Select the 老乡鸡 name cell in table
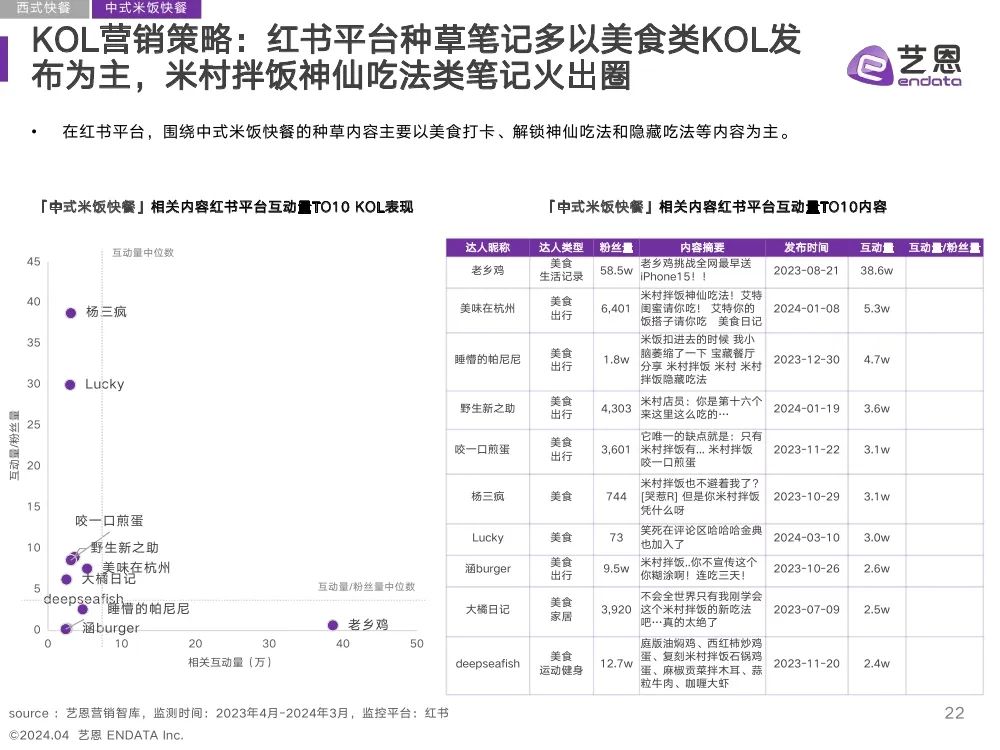The image size is (1000, 750). point(488,270)
